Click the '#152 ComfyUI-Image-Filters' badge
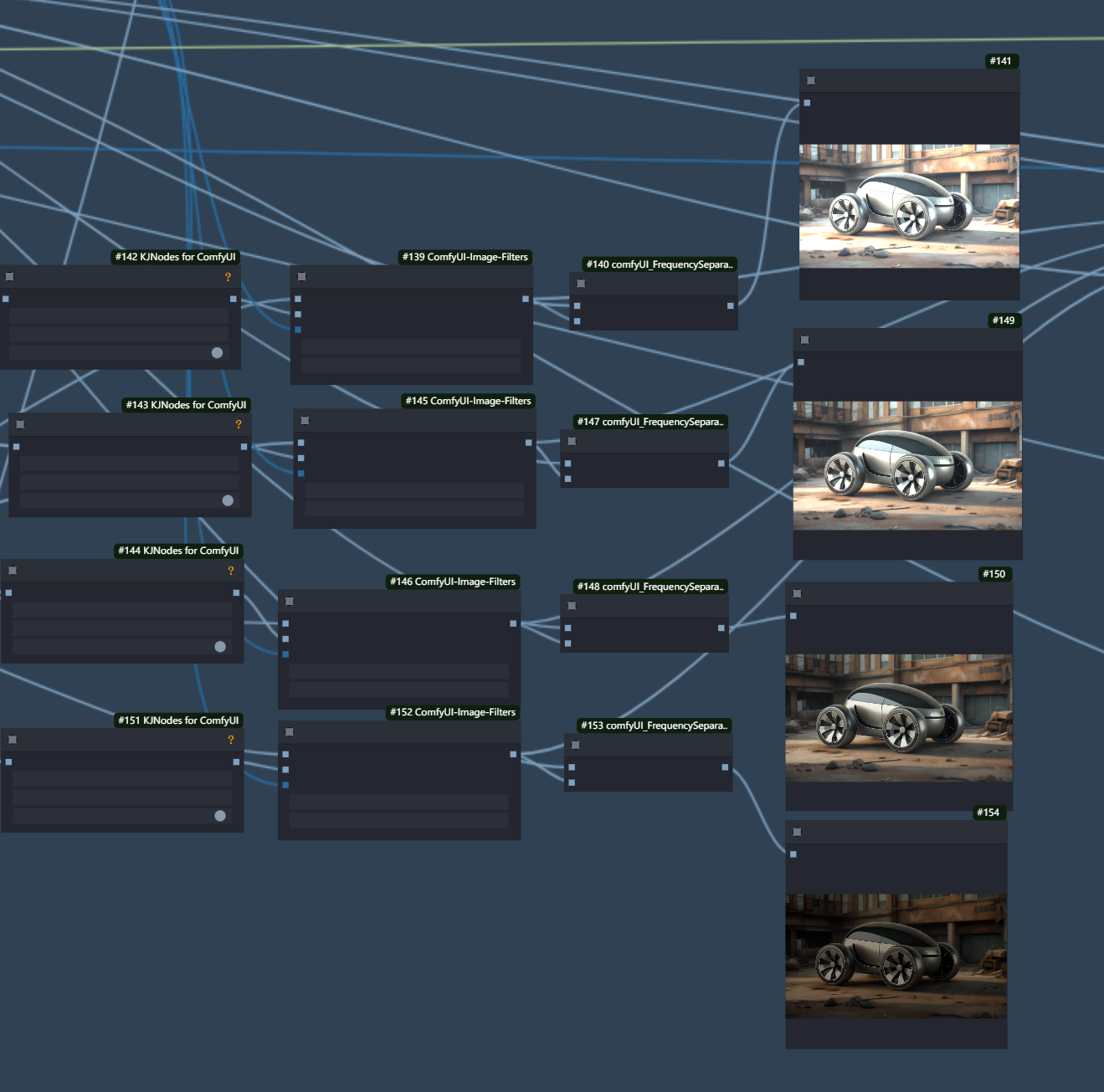Viewport: 1104px width, 1092px height. point(453,712)
